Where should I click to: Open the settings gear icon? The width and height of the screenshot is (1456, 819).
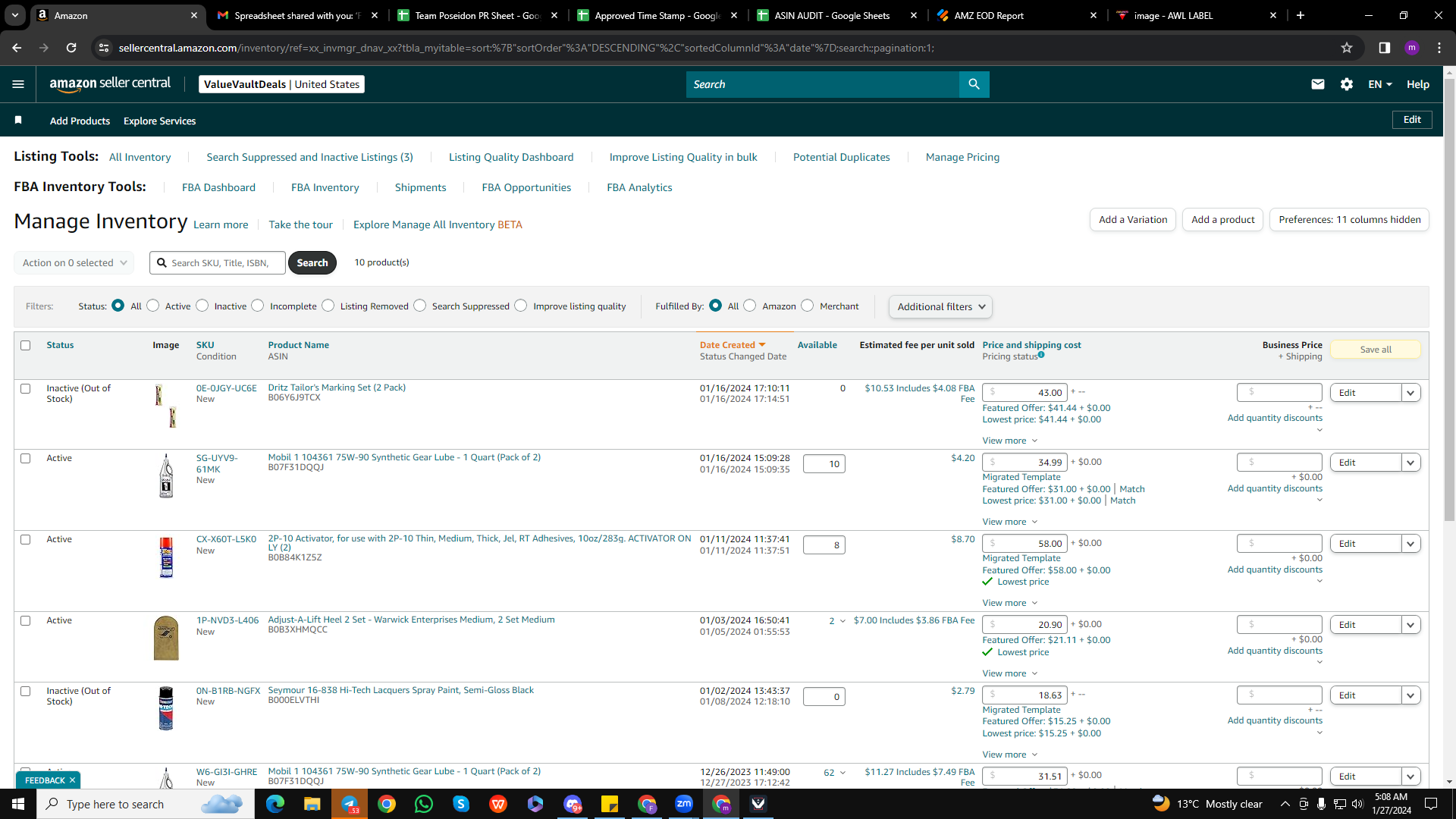1347,84
